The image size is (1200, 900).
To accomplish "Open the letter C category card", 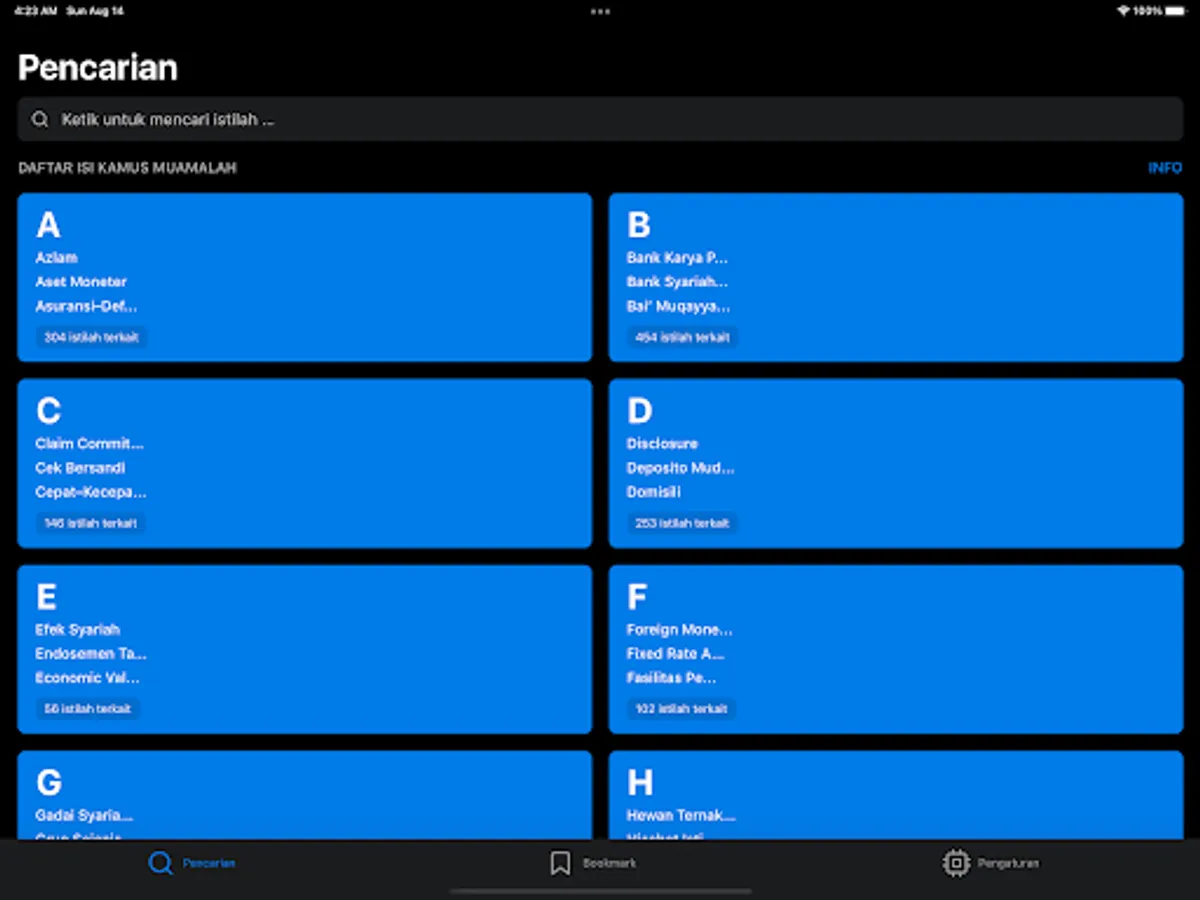I will tap(305, 463).
